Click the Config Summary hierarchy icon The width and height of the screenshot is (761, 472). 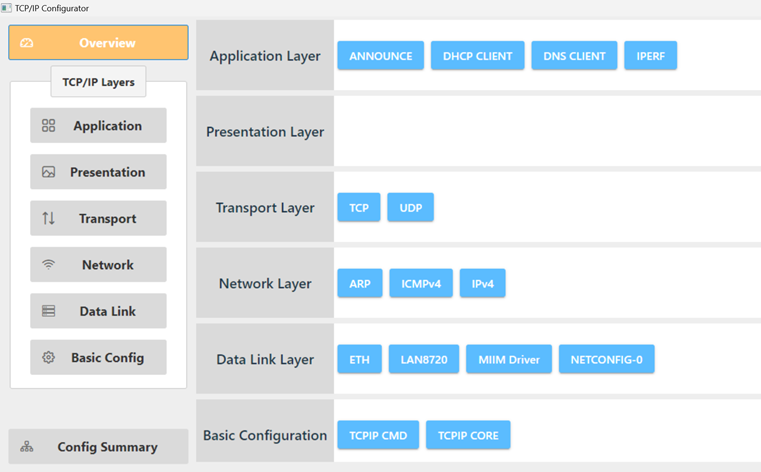coord(27,446)
